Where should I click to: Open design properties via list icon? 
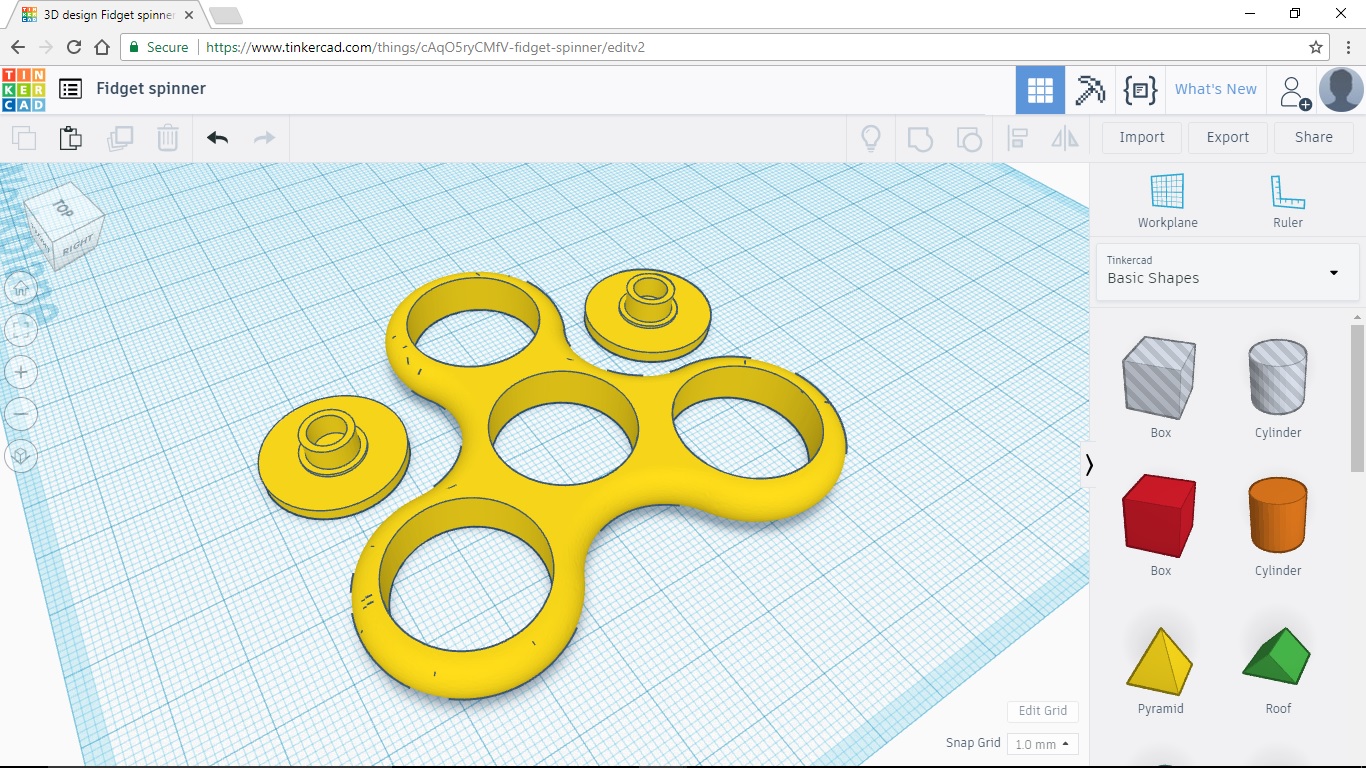(70, 89)
